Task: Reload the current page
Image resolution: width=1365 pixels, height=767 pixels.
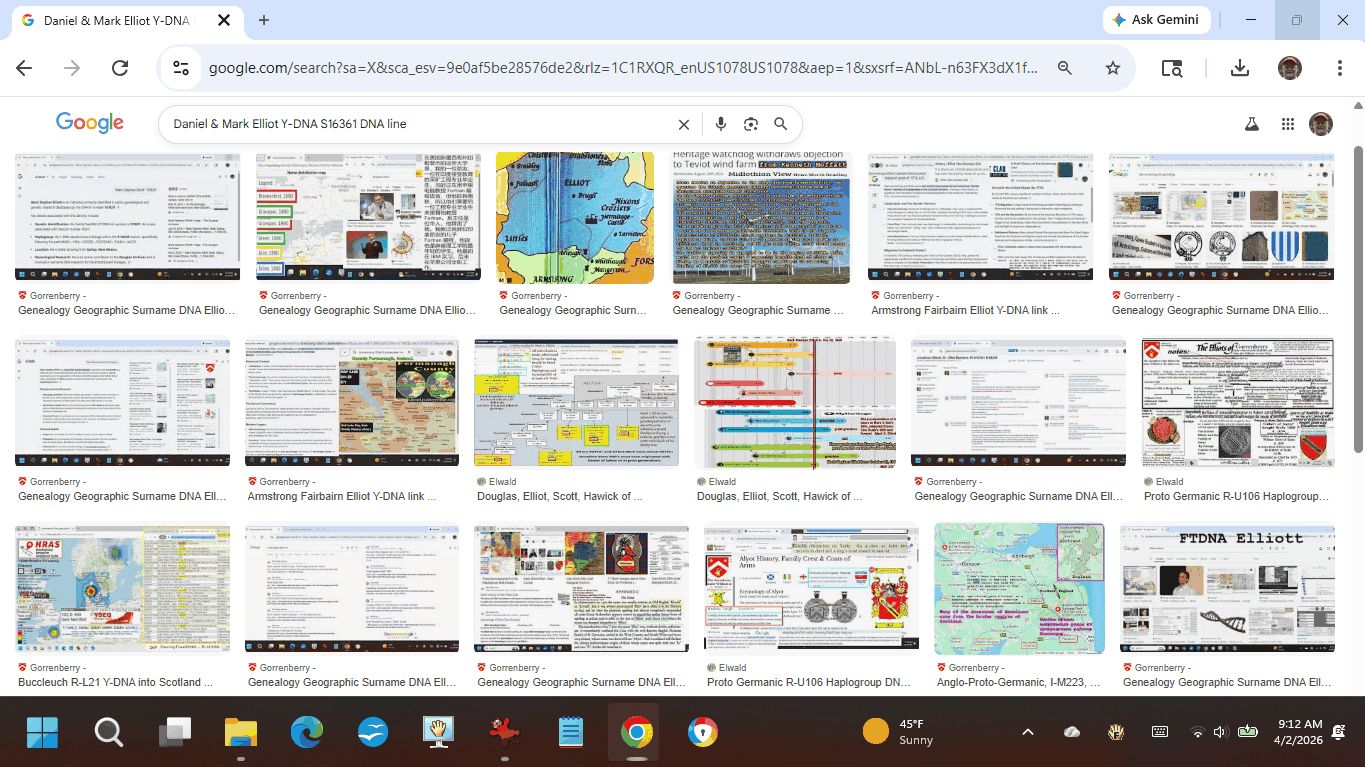Action: [120, 68]
